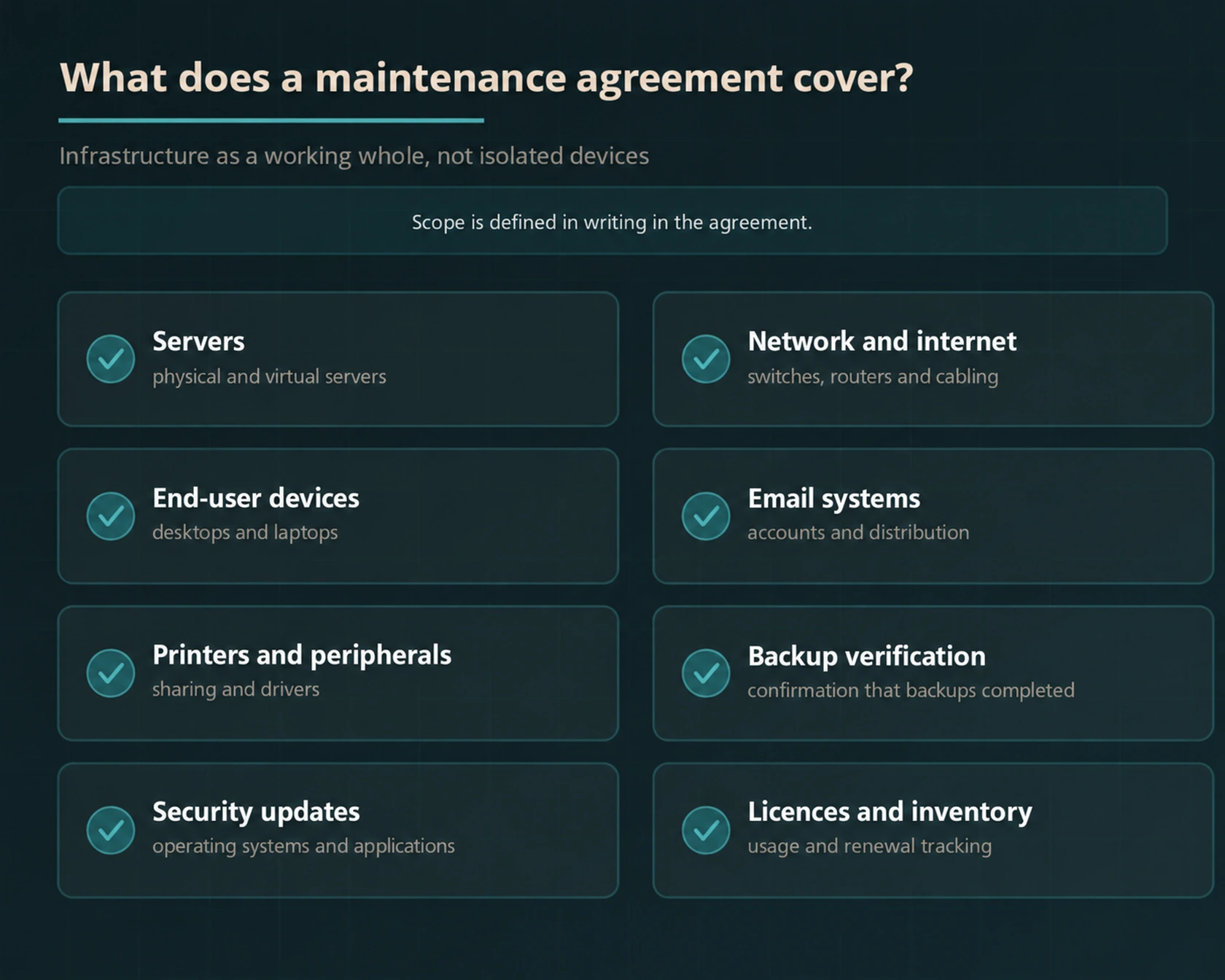
Task: Click the checkmark icon beside Servers
Action: (111, 359)
